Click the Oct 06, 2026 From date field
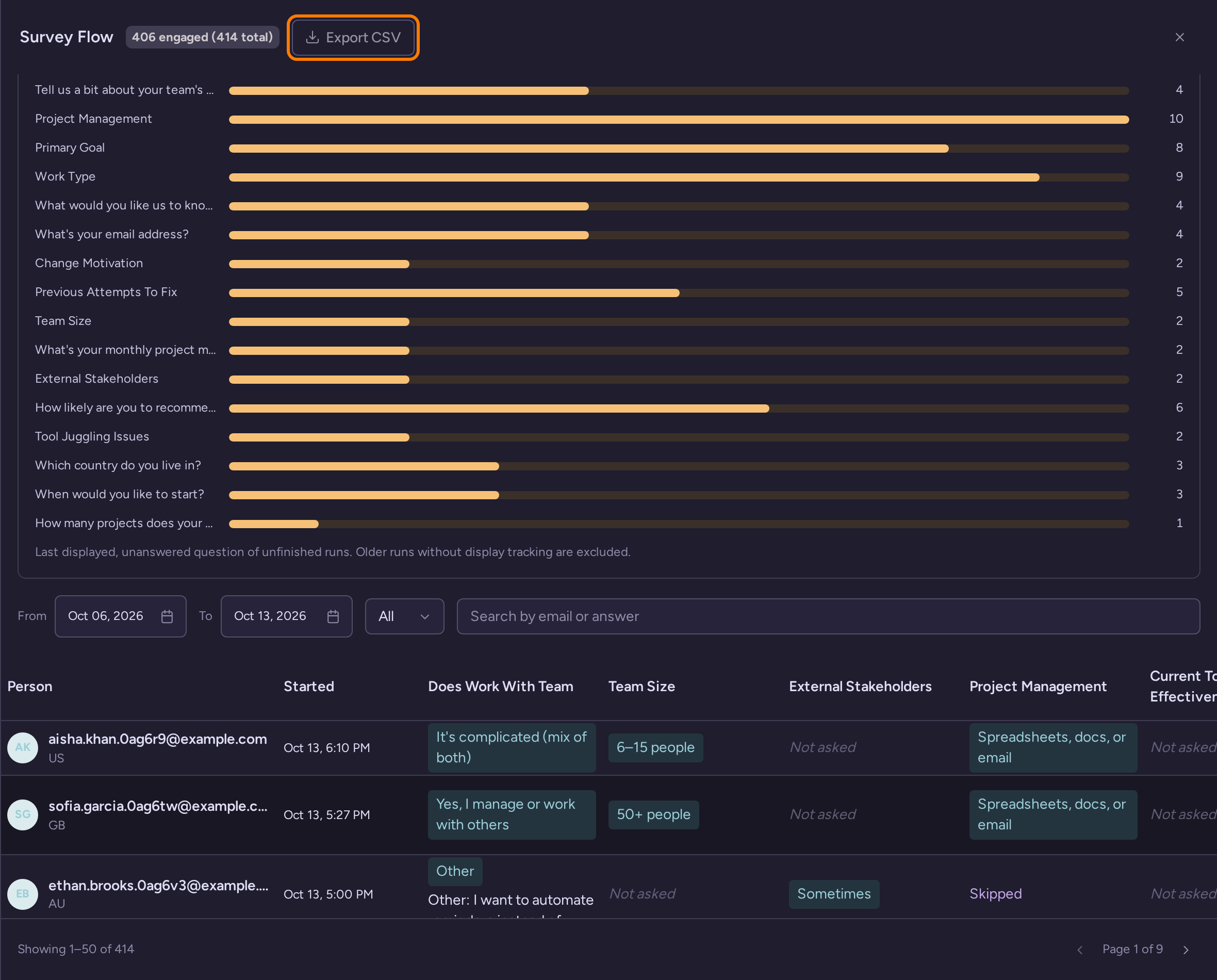Viewport: 1217px width, 980px height. [x=120, y=616]
